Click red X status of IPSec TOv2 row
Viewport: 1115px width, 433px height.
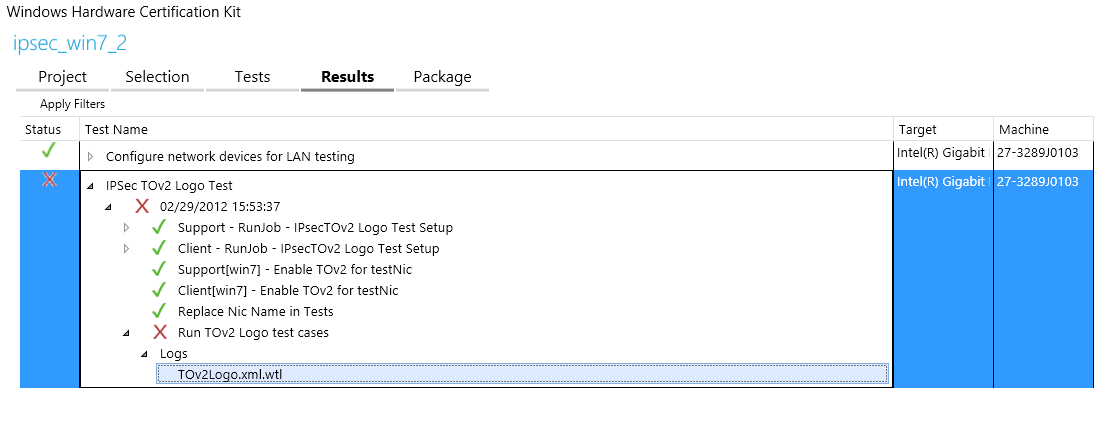(x=49, y=180)
